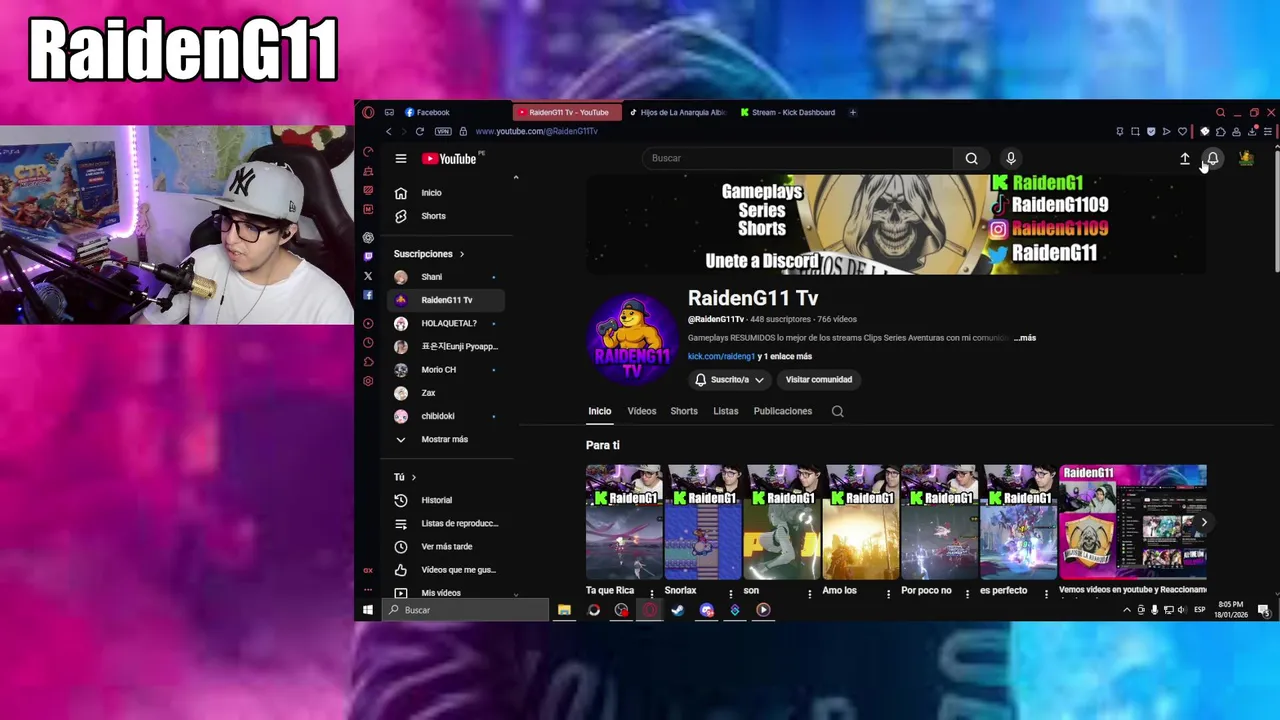Screen dimensions: 1280x720
Task: Click the YouTube search magnifier button
Action: click(971, 158)
